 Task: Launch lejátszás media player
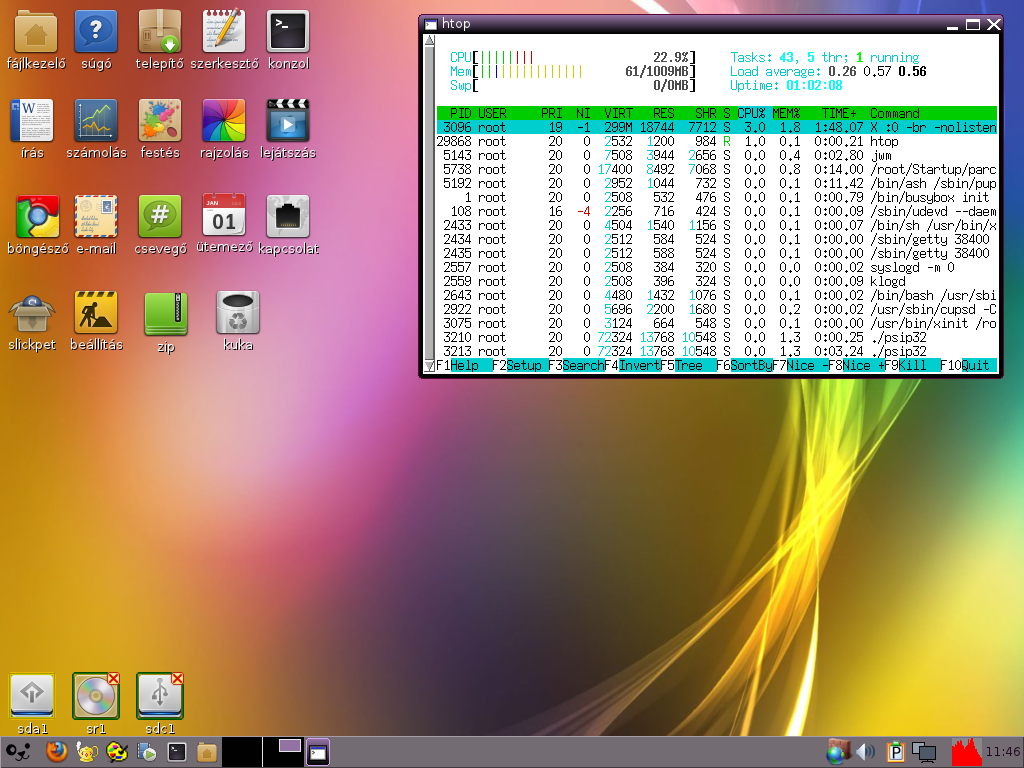[287, 120]
